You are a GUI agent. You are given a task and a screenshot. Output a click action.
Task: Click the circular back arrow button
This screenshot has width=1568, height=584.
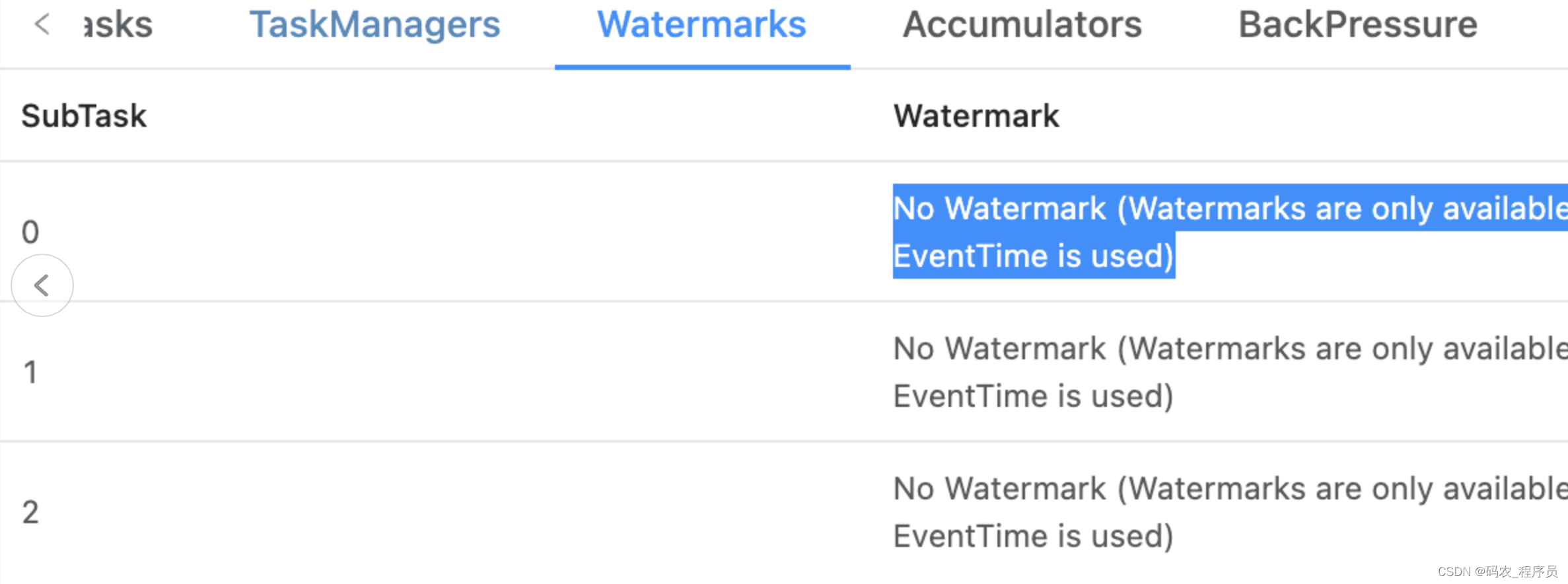point(42,285)
